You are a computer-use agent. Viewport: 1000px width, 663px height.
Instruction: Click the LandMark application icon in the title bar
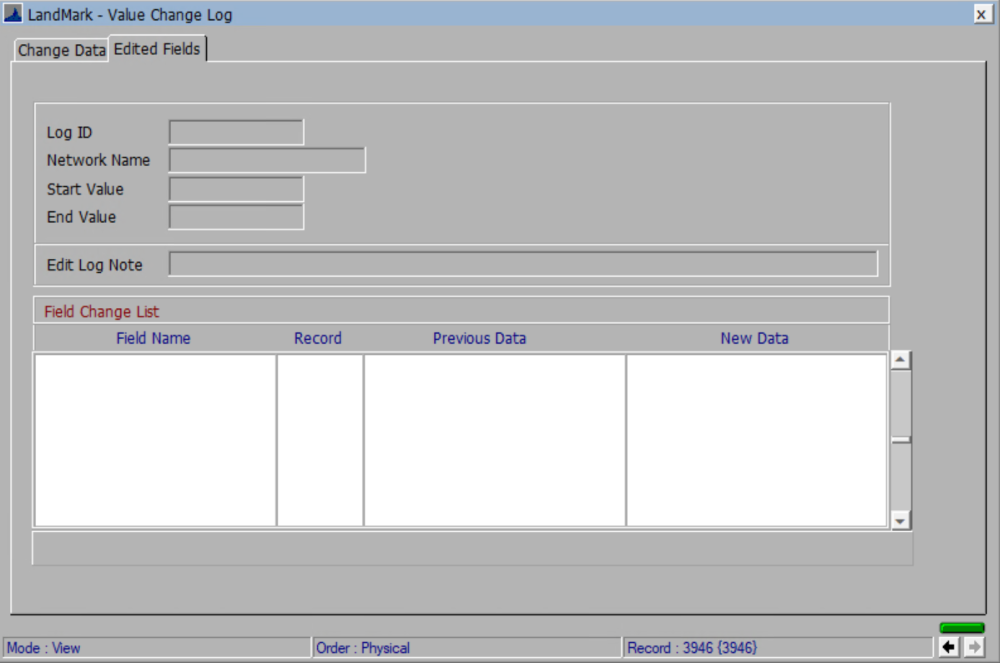pyautogui.click(x=13, y=14)
